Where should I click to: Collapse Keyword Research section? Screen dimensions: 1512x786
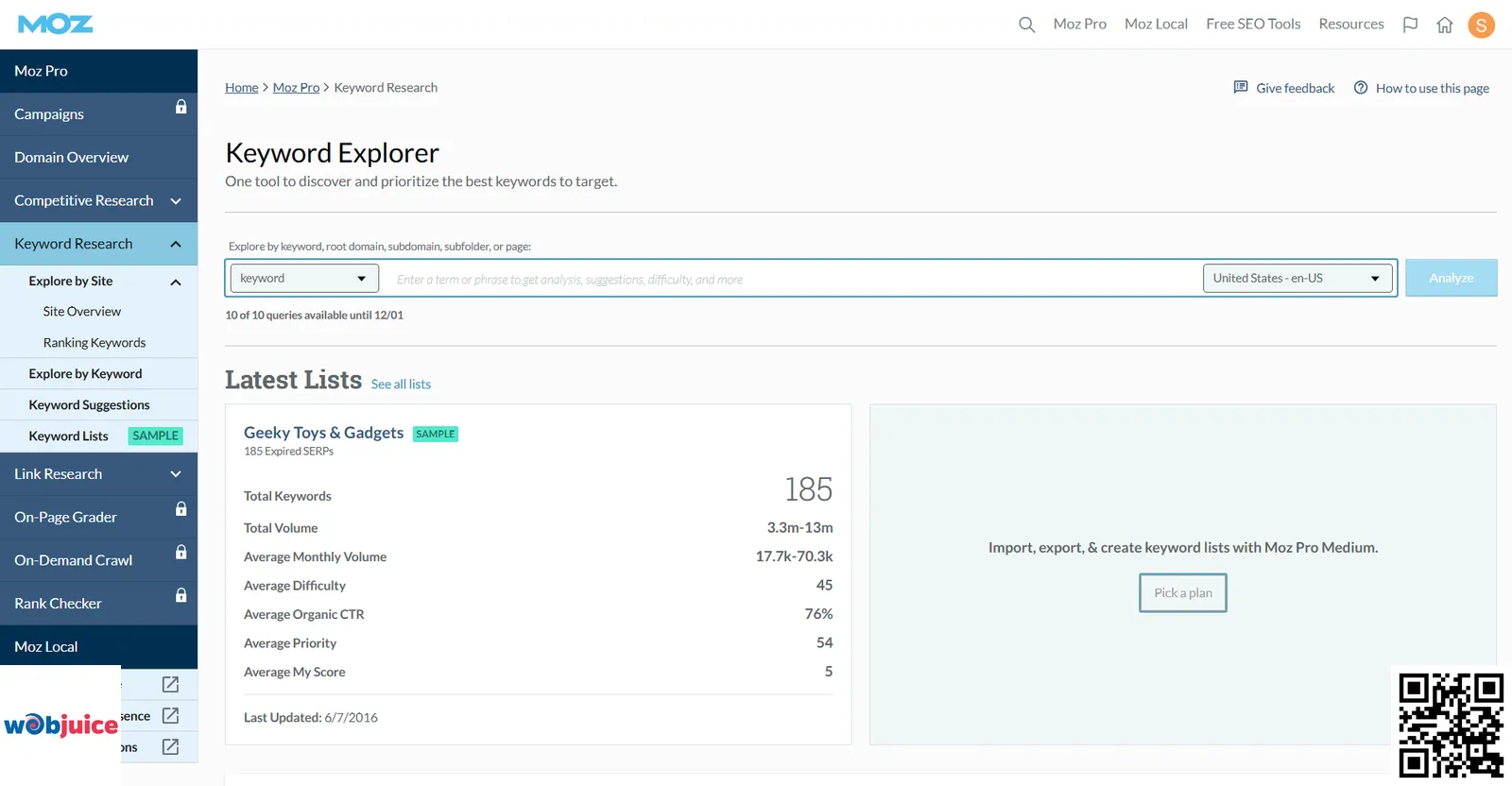[176, 244]
